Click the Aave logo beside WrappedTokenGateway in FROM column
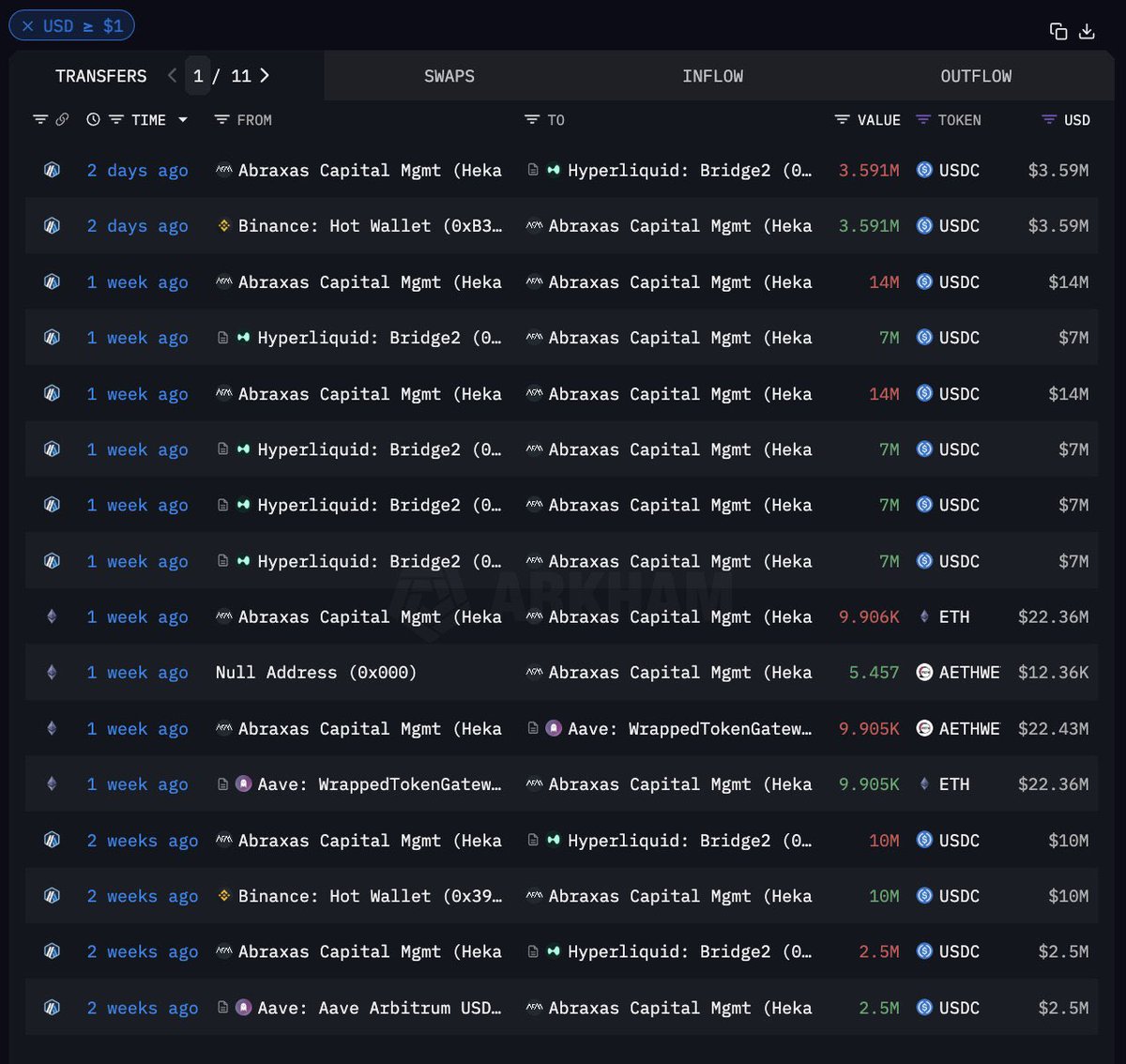 coord(243,784)
